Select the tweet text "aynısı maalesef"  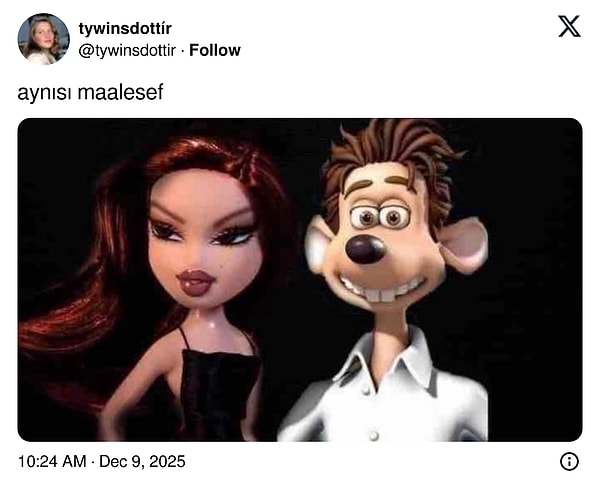pyautogui.click(x=90, y=92)
